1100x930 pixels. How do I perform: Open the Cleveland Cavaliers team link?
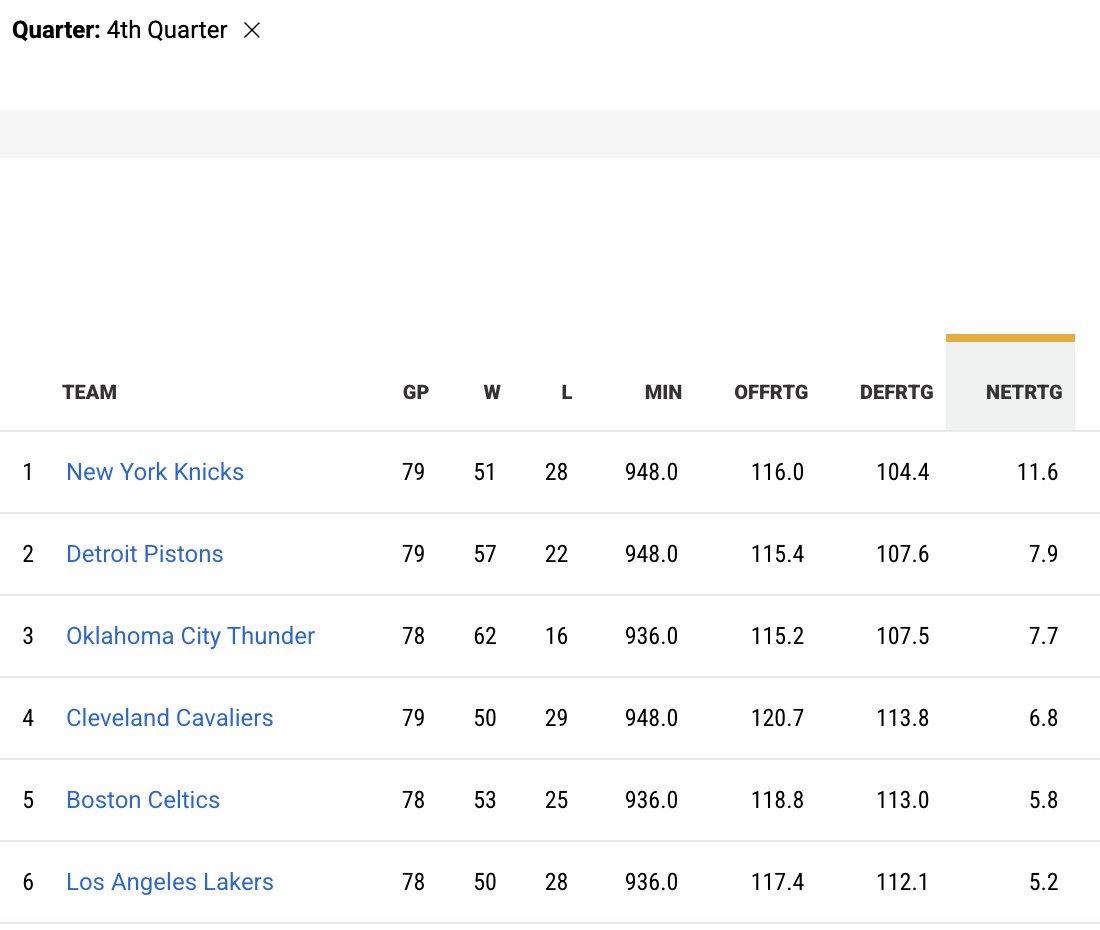click(170, 718)
